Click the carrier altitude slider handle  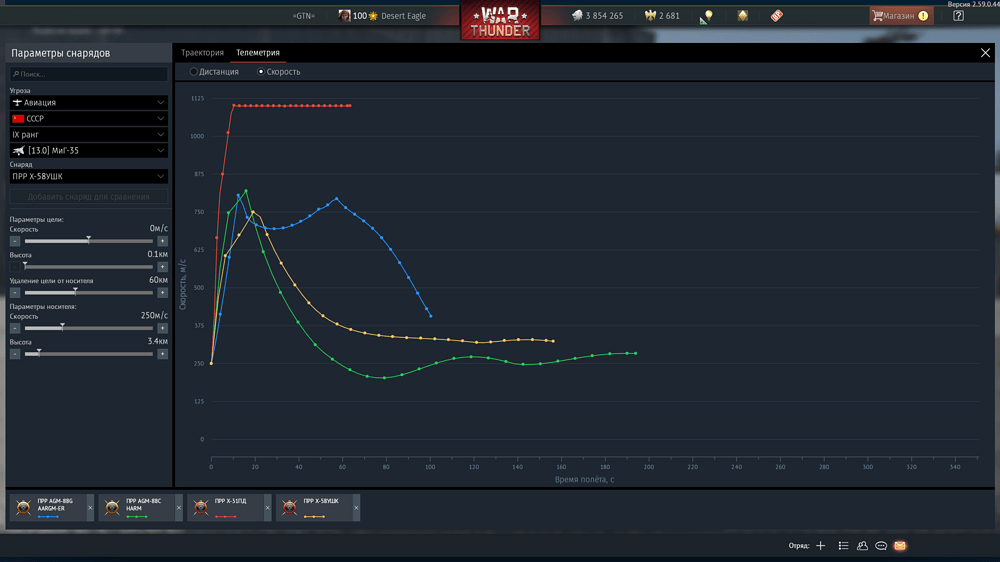[39, 352]
